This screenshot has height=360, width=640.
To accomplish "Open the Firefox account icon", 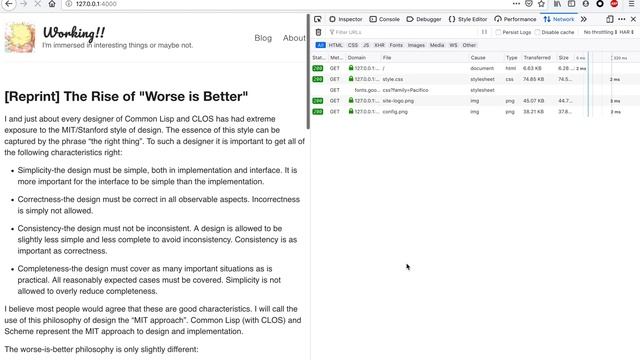I will [586, 4].
